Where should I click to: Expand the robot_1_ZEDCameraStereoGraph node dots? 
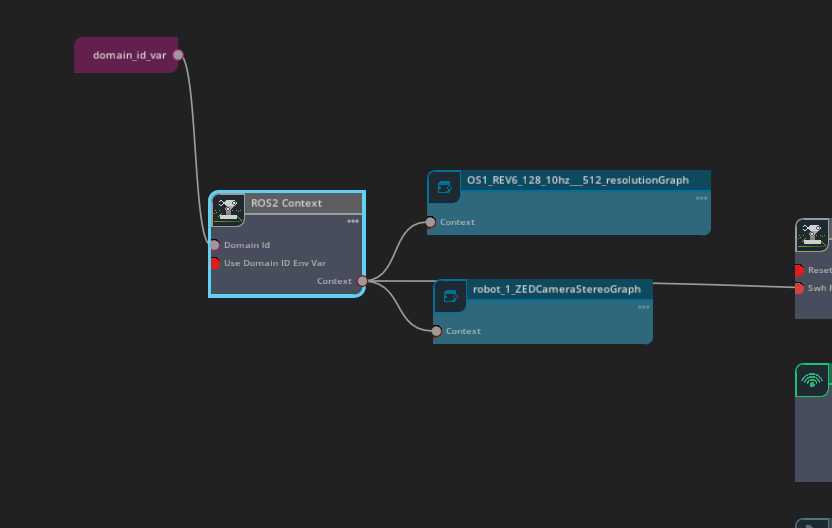[644, 307]
